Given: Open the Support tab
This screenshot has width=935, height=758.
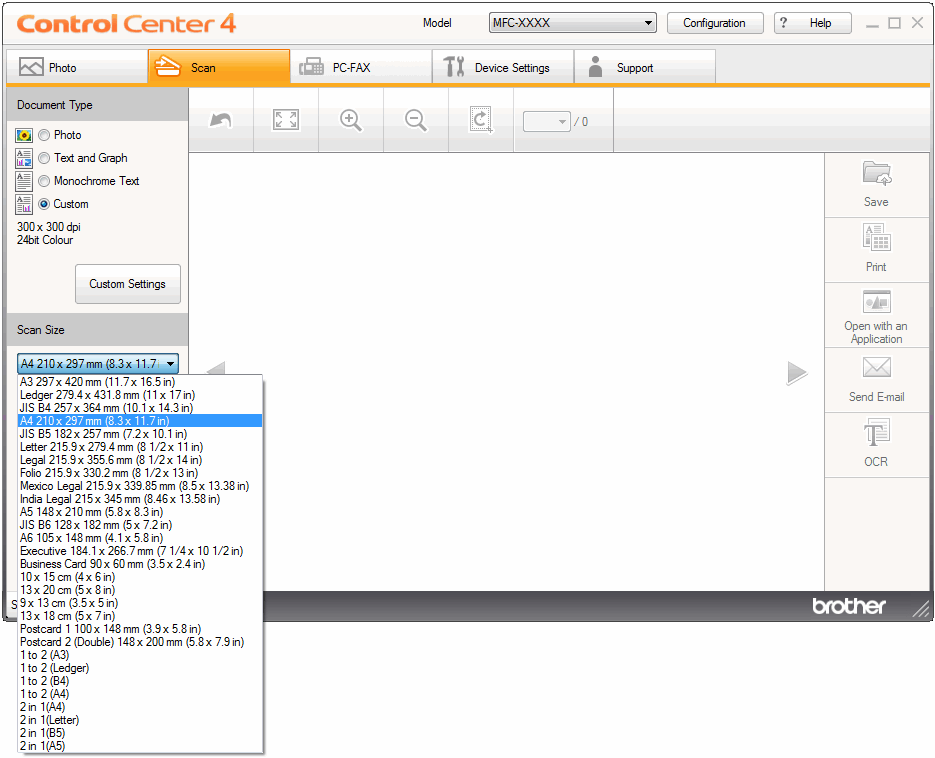Looking at the screenshot, I should coord(645,67).
